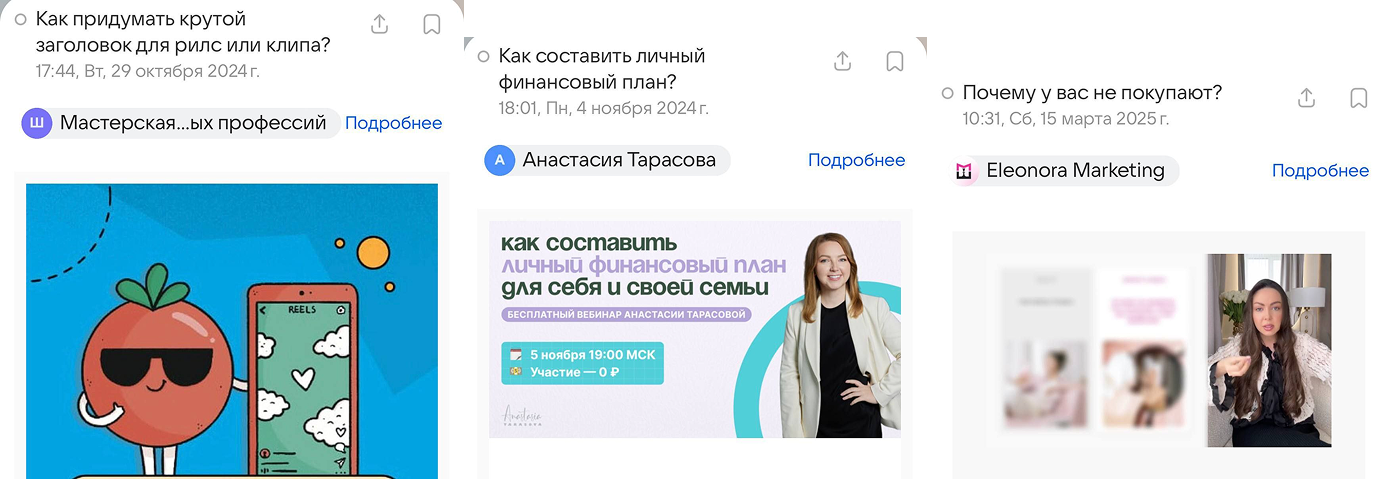Open the Анастасия Тарасова sender chip

pos(608,160)
